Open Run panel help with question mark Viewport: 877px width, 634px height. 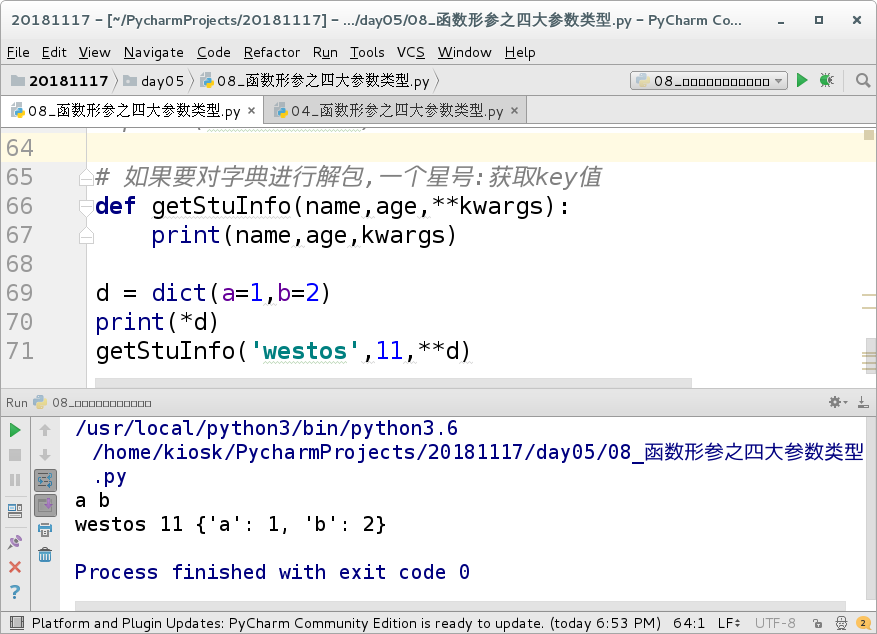coord(14,589)
